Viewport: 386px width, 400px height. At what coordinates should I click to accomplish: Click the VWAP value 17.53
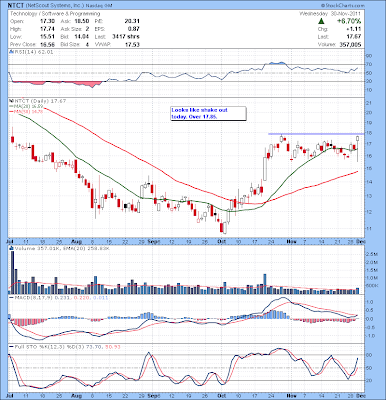pyautogui.click(x=132, y=44)
